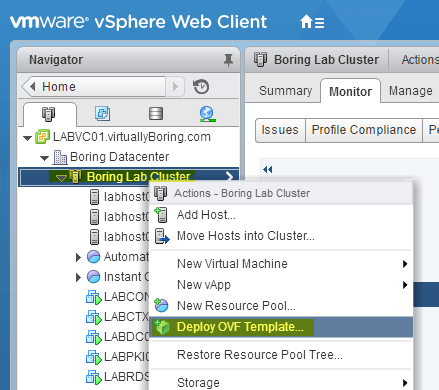Viewport: 439px width, 390px height.
Task: Open the New Virtual Machine submenu arrow
Action: pos(405,264)
